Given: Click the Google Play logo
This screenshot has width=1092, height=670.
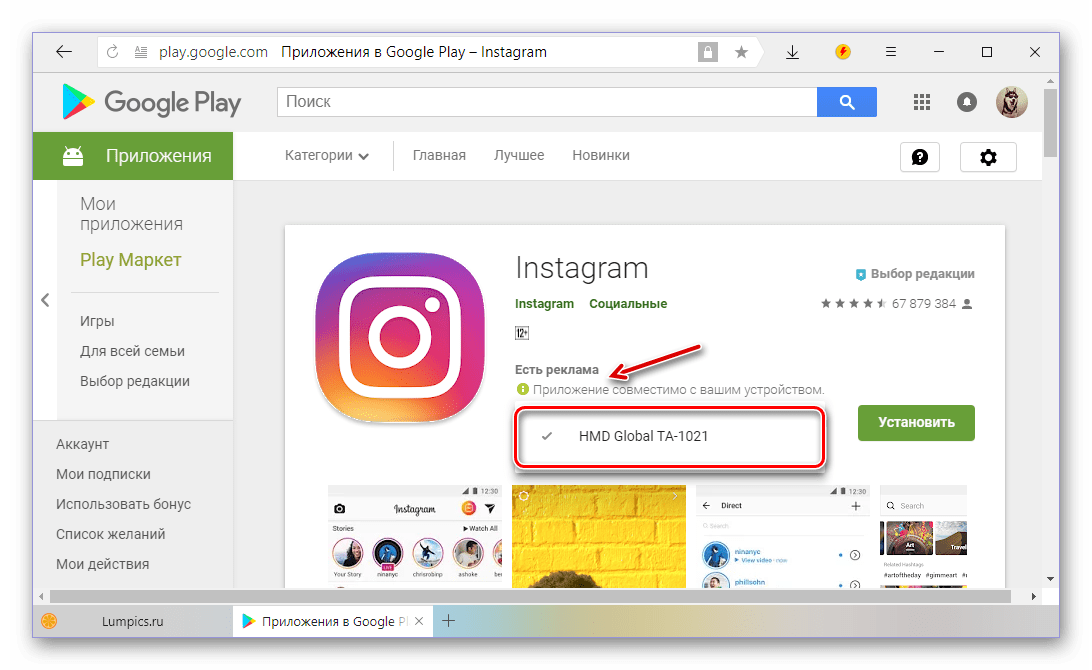Looking at the screenshot, I should point(151,102).
